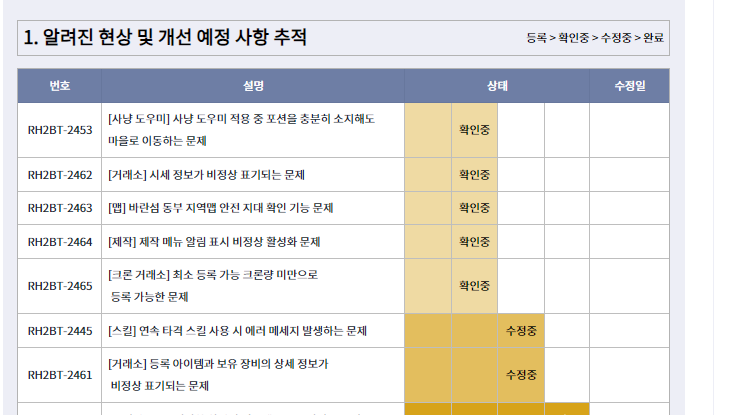Click the '번호' column header
Viewport: 732px width, 415px height.
tap(60, 86)
